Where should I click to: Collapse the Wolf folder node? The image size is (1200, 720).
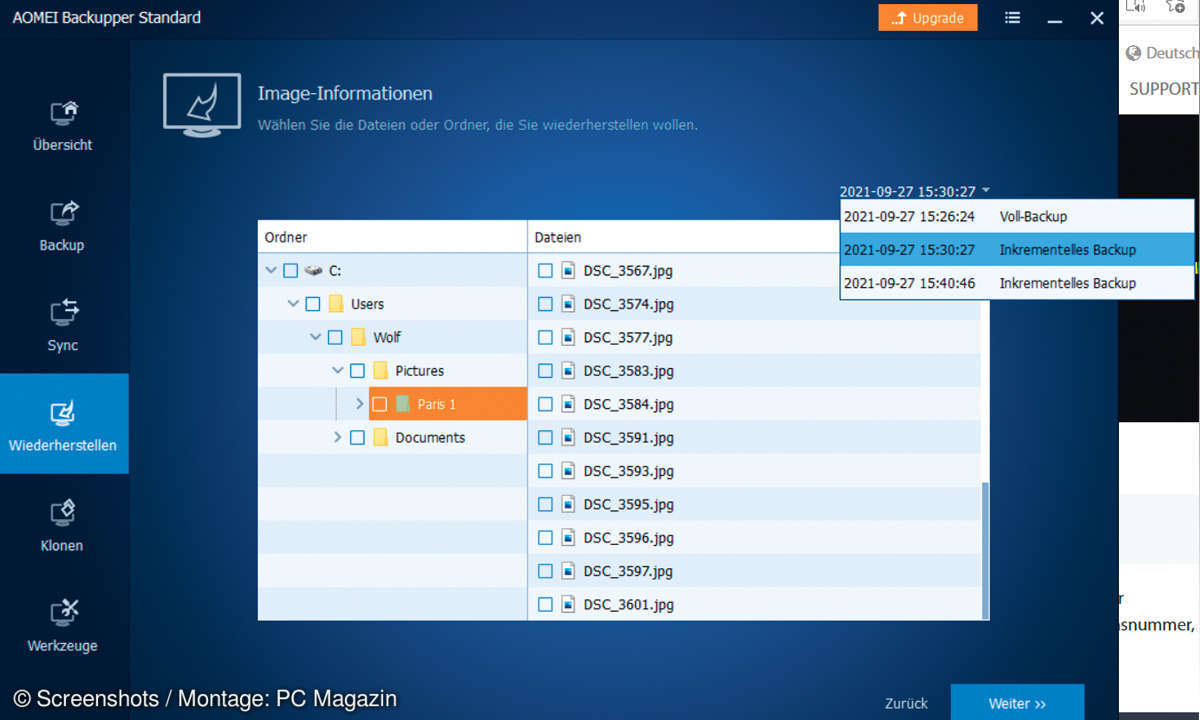tap(315, 337)
